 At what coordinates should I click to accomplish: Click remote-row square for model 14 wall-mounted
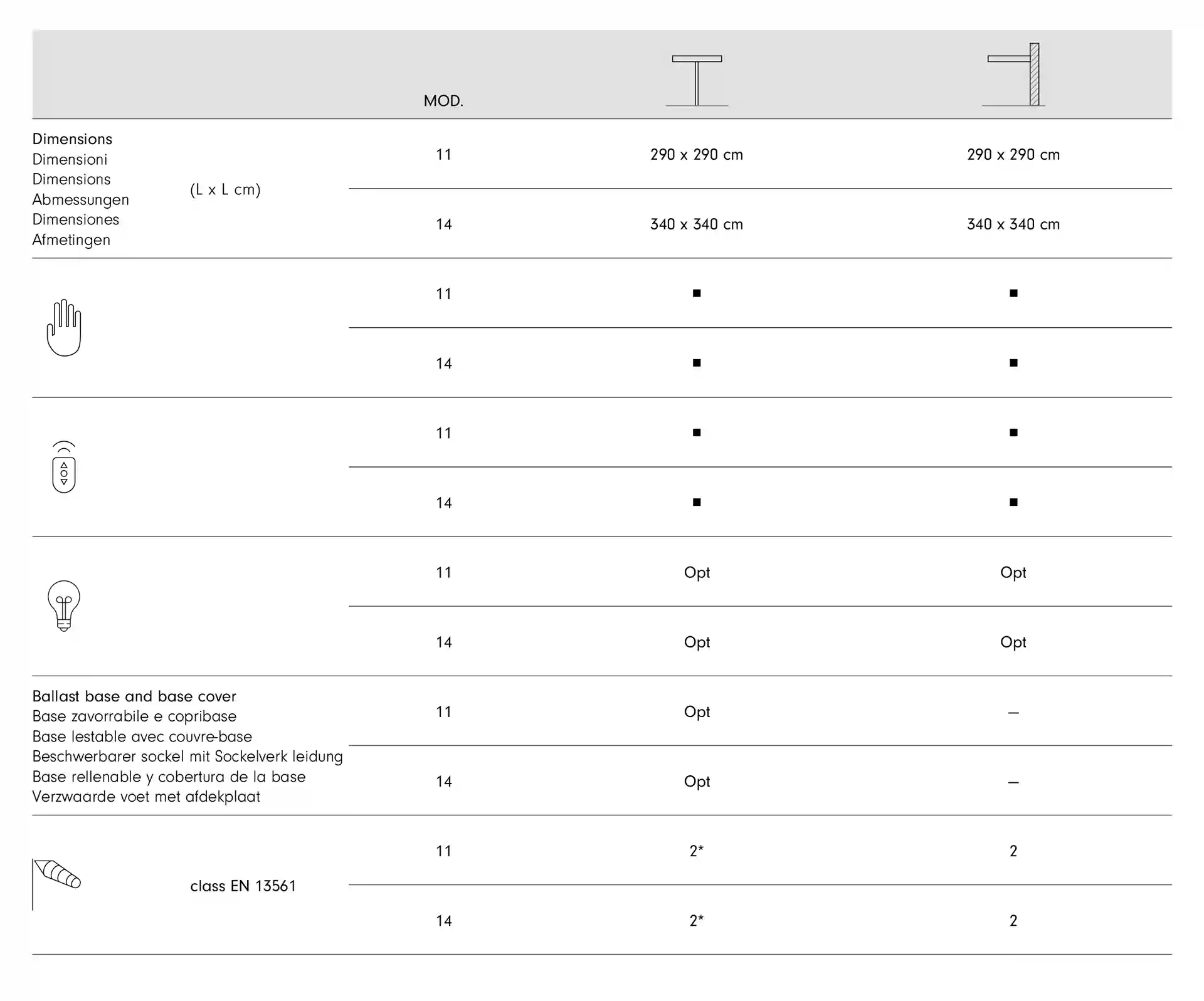(x=1013, y=502)
